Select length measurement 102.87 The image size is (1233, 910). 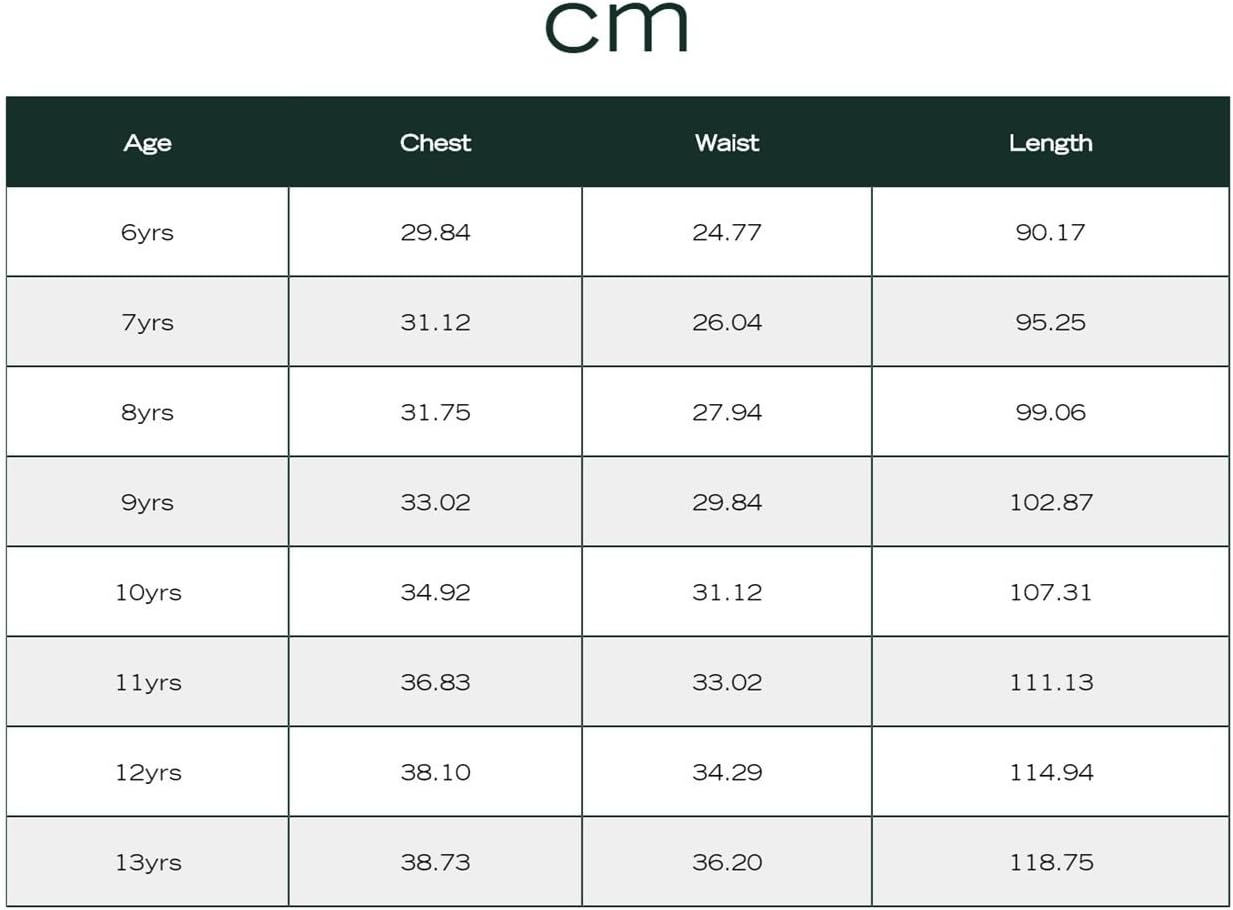[1051, 502]
